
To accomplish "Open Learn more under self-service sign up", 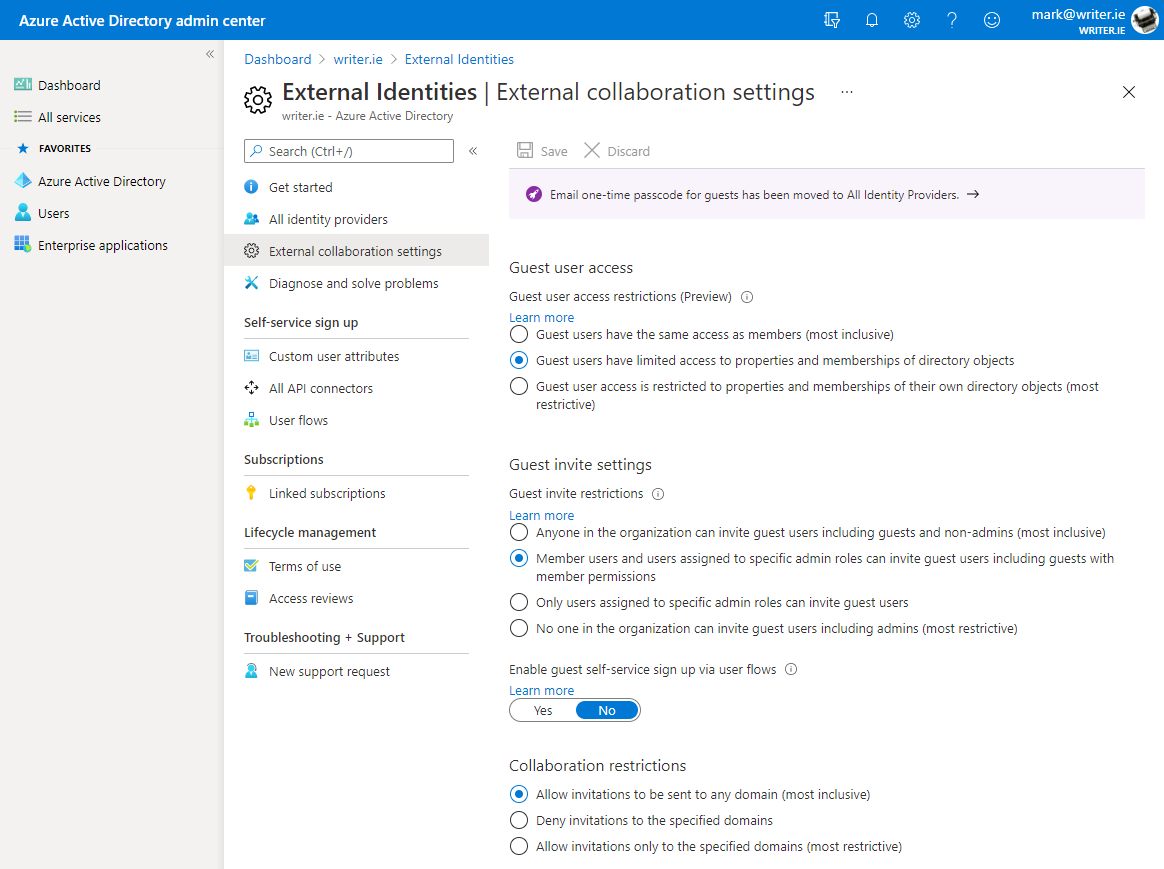I will point(541,691).
